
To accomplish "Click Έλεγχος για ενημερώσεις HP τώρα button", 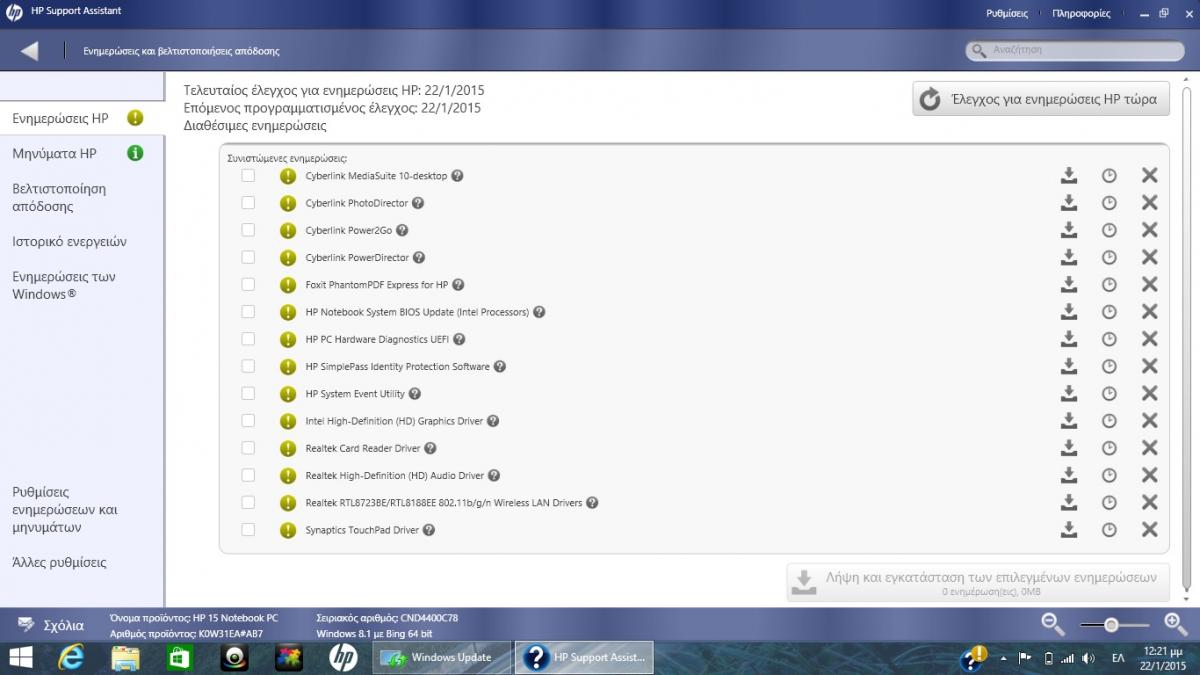I will point(1041,99).
